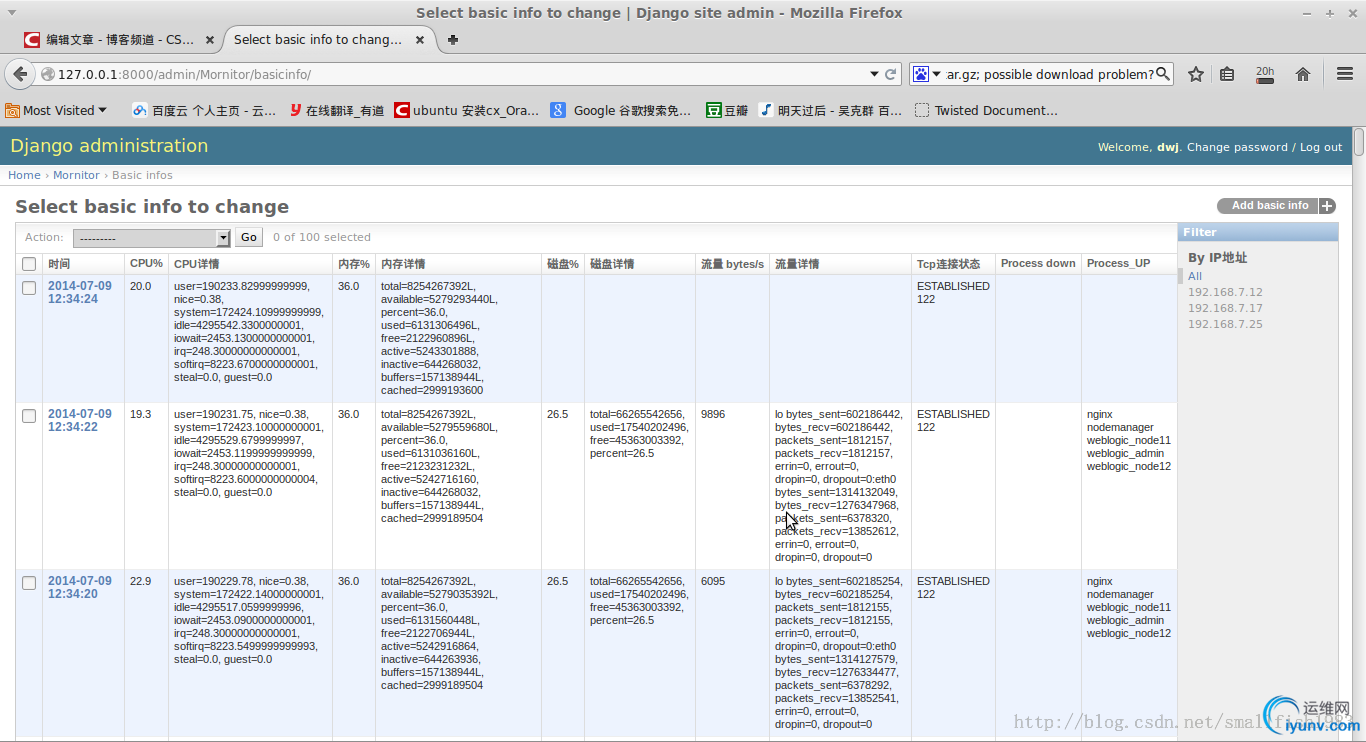Sort by Process_UP column header
This screenshot has width=1366, height=742.
[1118, 264]
